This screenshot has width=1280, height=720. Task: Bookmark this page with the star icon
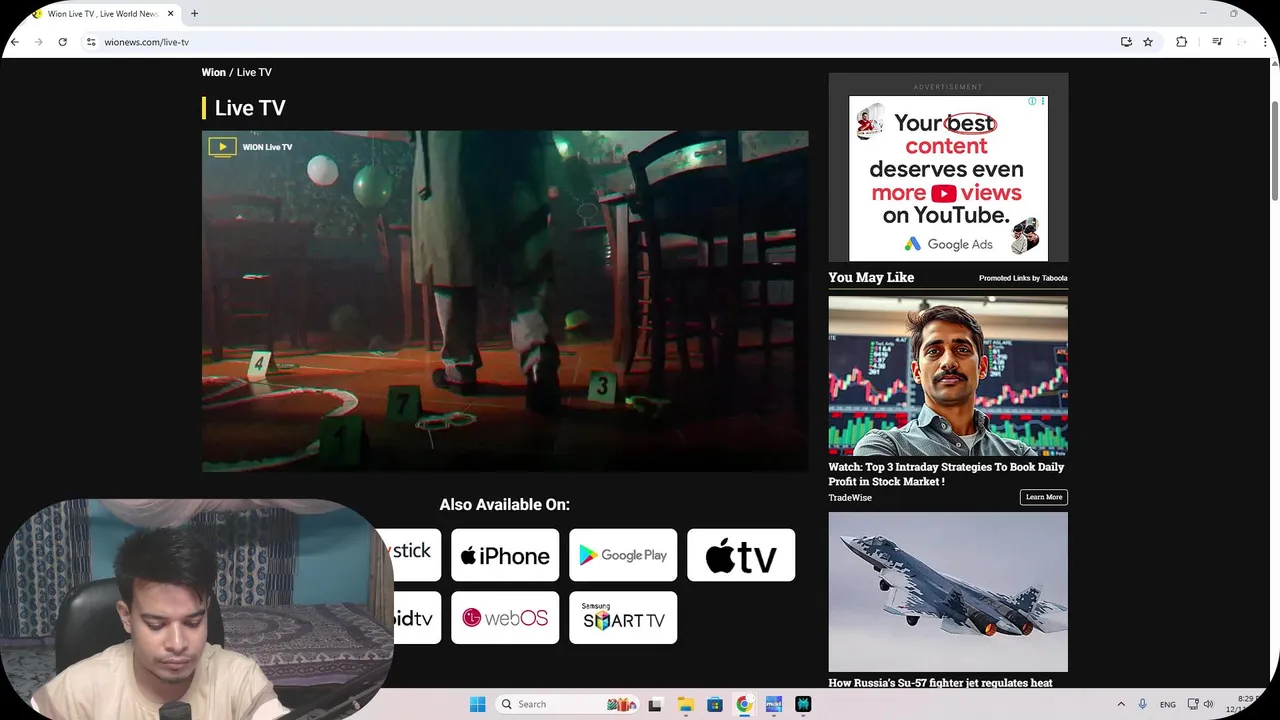coord(1148,42)
